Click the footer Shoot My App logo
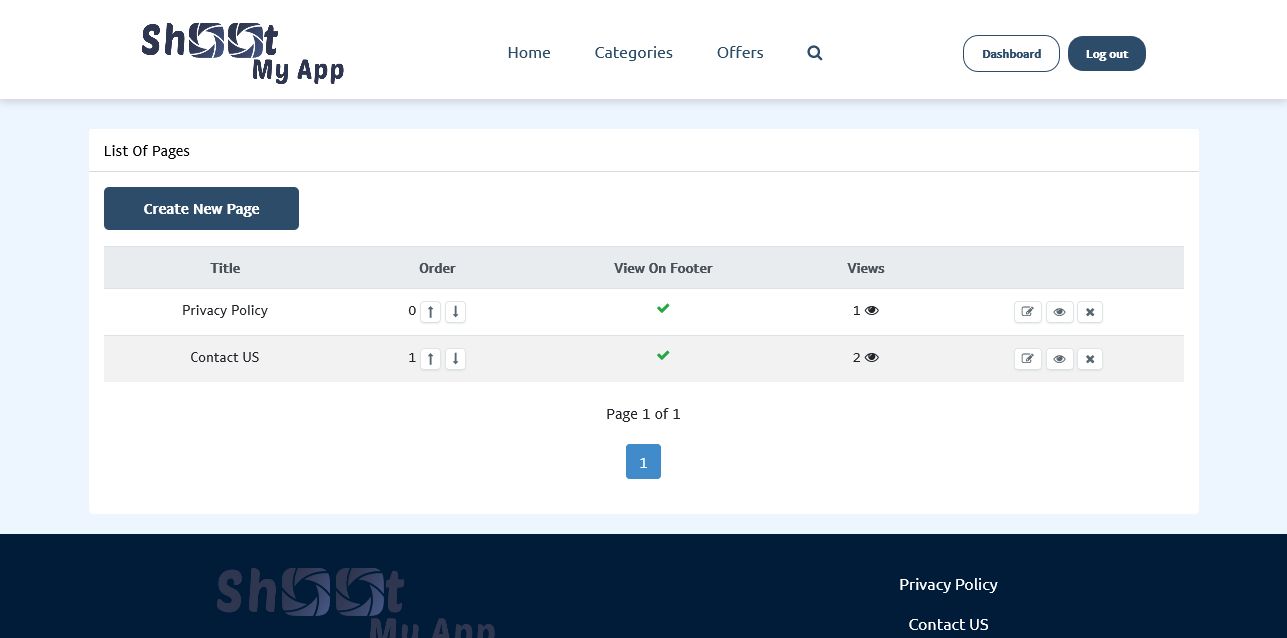This screenshot has height=638, width=1287. tap(355, 602)
